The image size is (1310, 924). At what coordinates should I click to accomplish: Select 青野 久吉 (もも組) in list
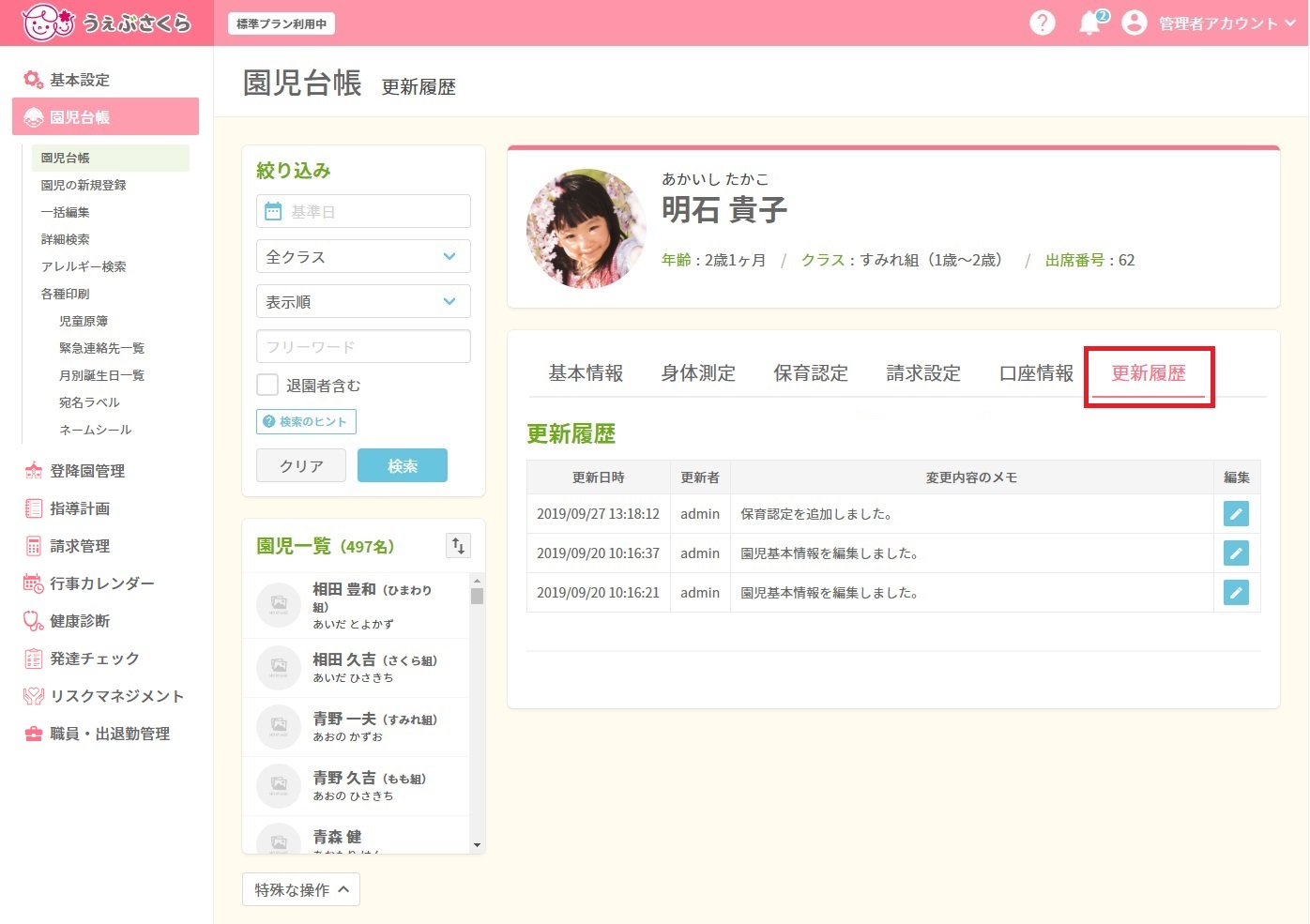356,786
